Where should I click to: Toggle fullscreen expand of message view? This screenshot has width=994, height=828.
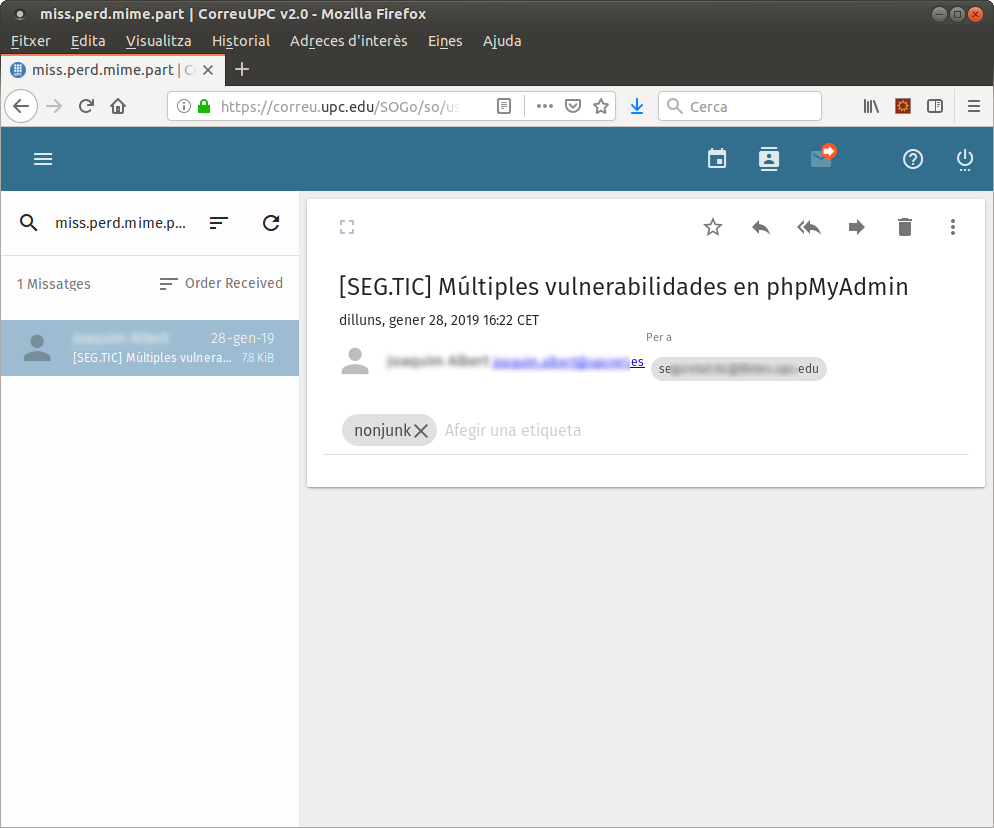347,227
